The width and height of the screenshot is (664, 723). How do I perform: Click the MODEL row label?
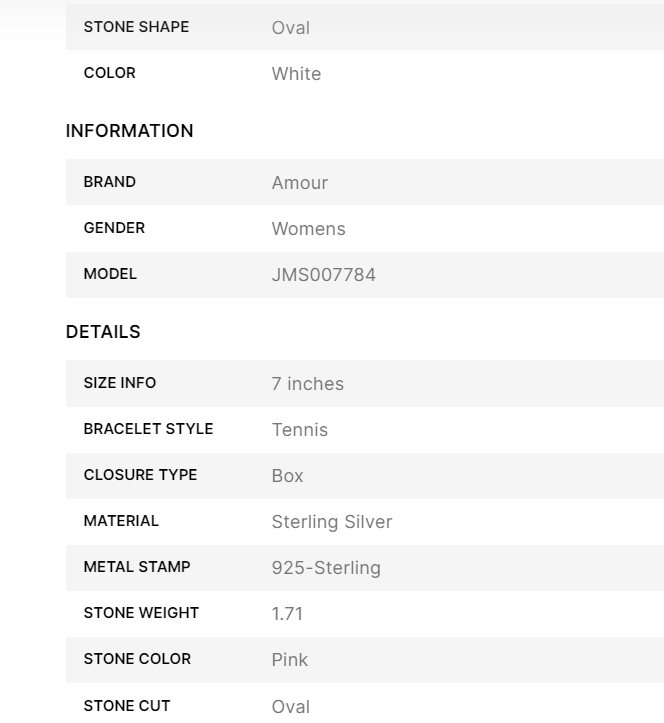[110, 274]
